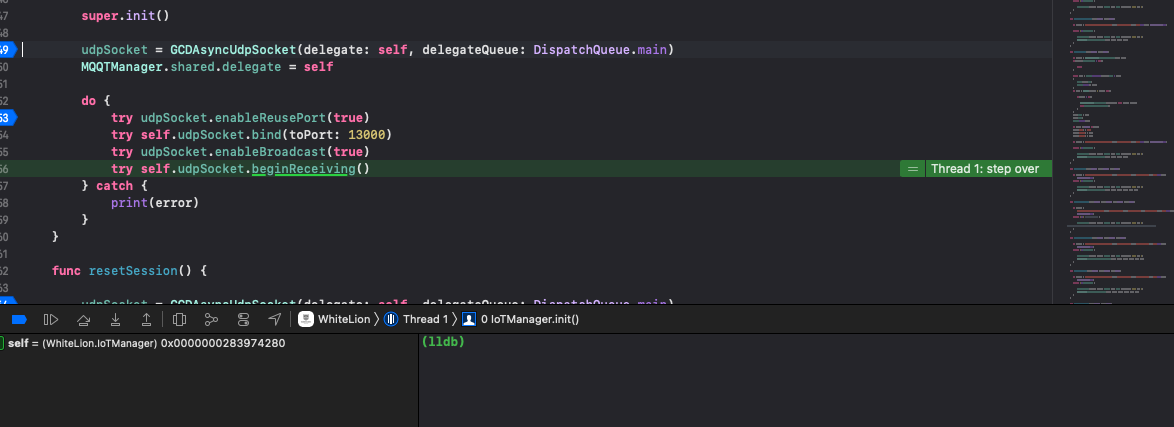1174x427 pixels.
Task: Open the Debug Memory Graph tool
Action: tap(211, 319)
